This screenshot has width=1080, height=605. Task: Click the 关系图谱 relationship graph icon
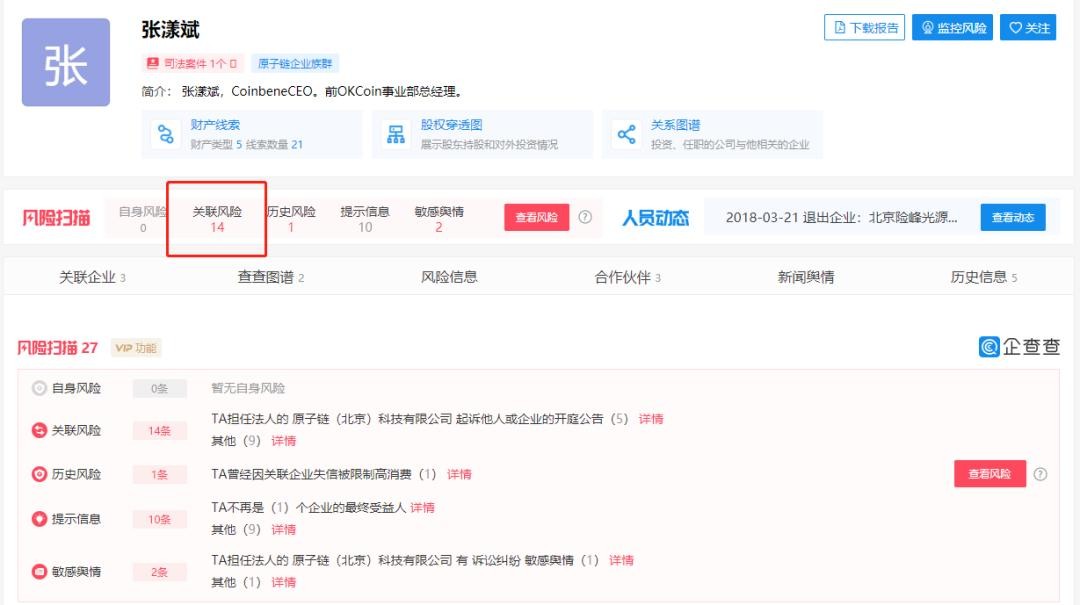(x=626, y=135)
